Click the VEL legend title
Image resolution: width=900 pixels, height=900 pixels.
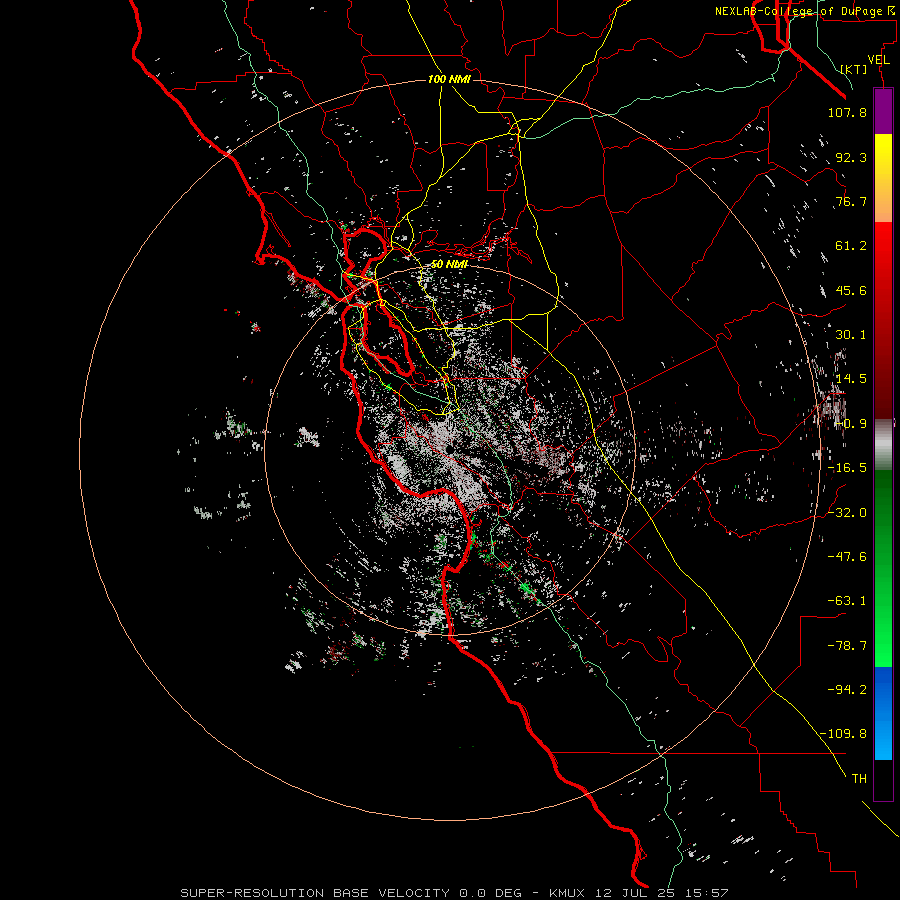(878, 60)
